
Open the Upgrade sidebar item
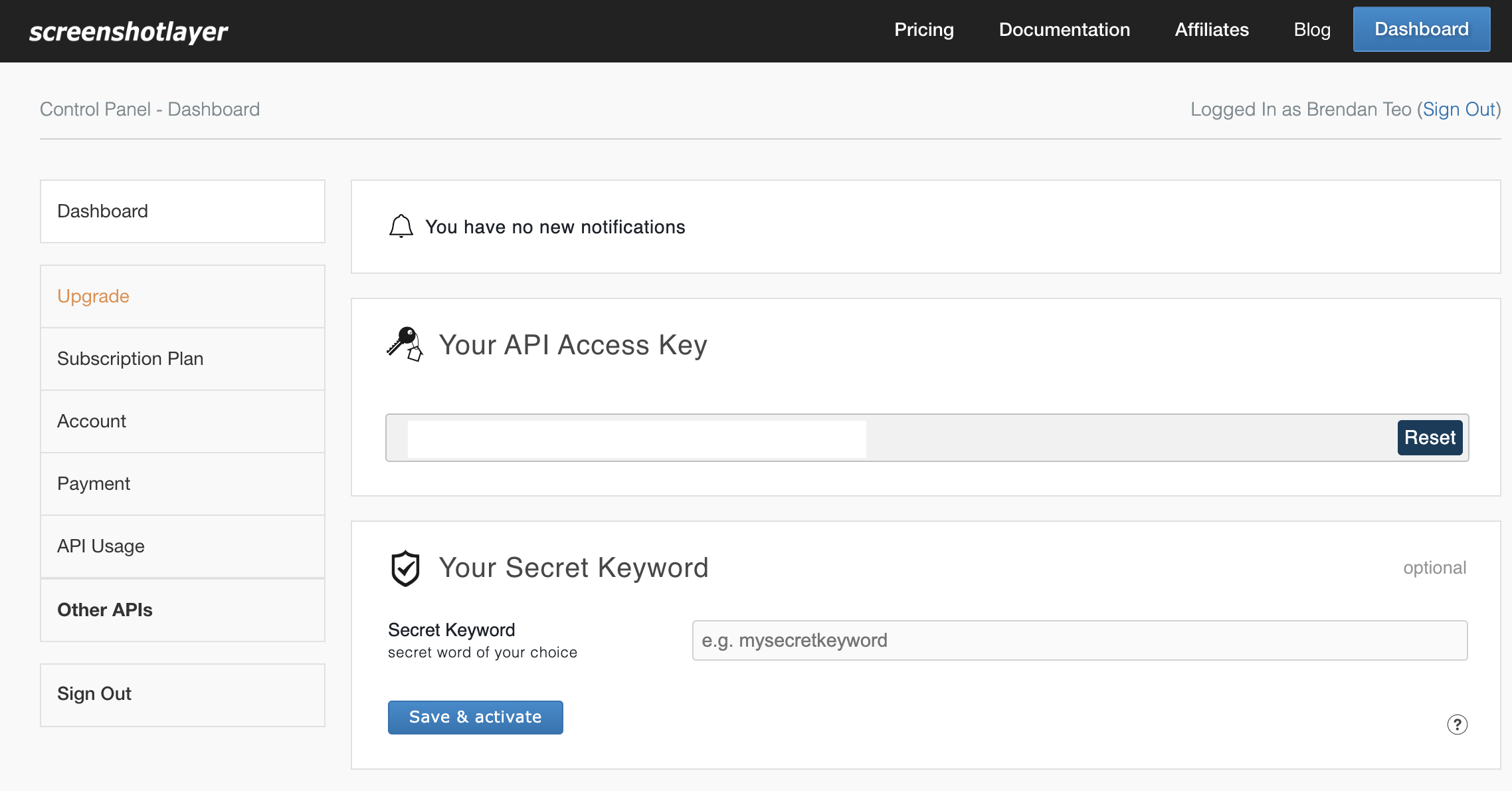(183, 296)
